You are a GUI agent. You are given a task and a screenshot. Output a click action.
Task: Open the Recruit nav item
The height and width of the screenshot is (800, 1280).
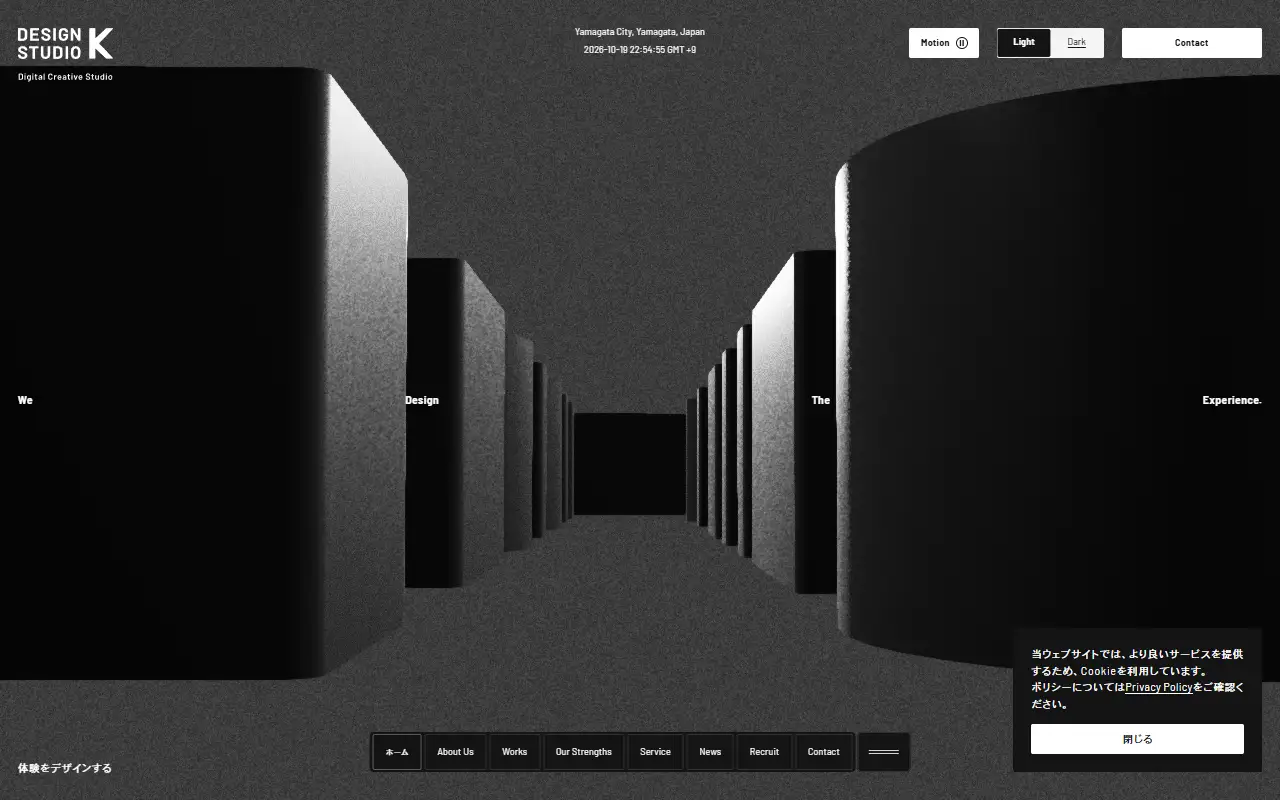[764, 752]
